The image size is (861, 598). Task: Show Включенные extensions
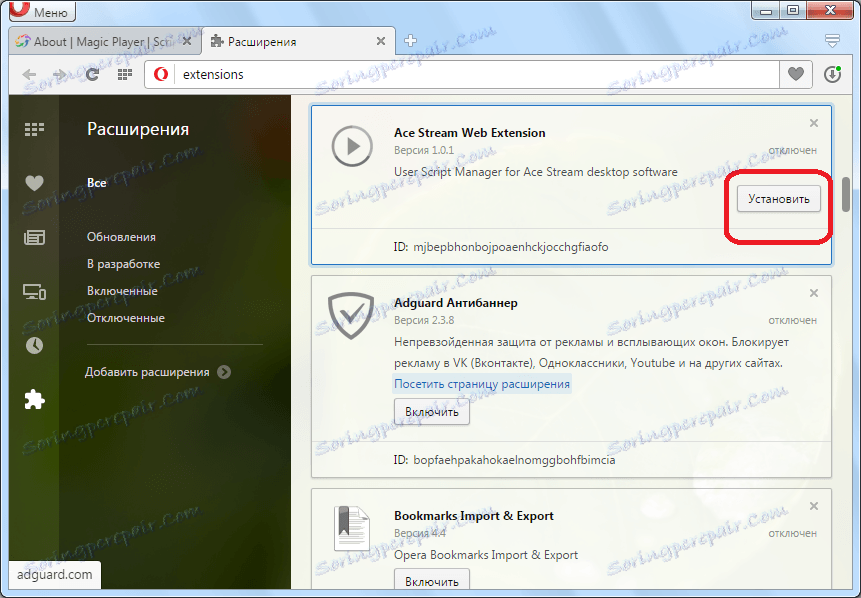[x=122, y=291]
